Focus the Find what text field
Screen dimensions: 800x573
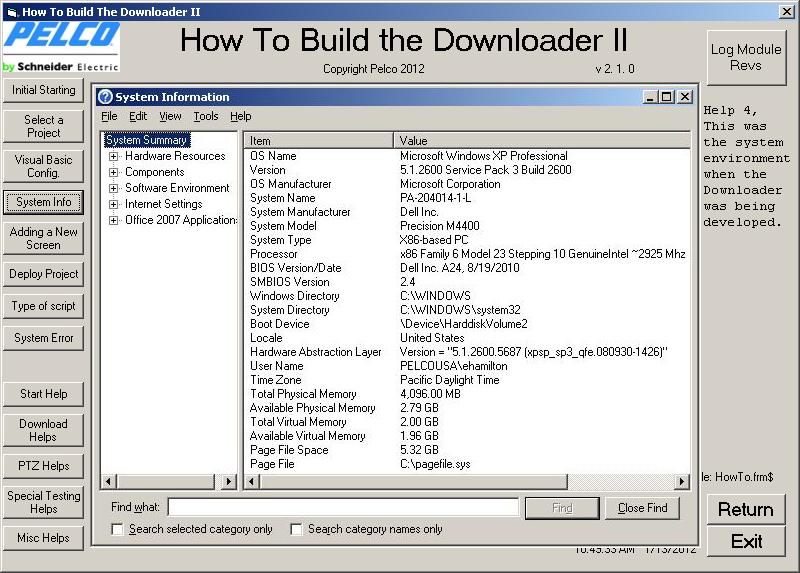(343, 507)
